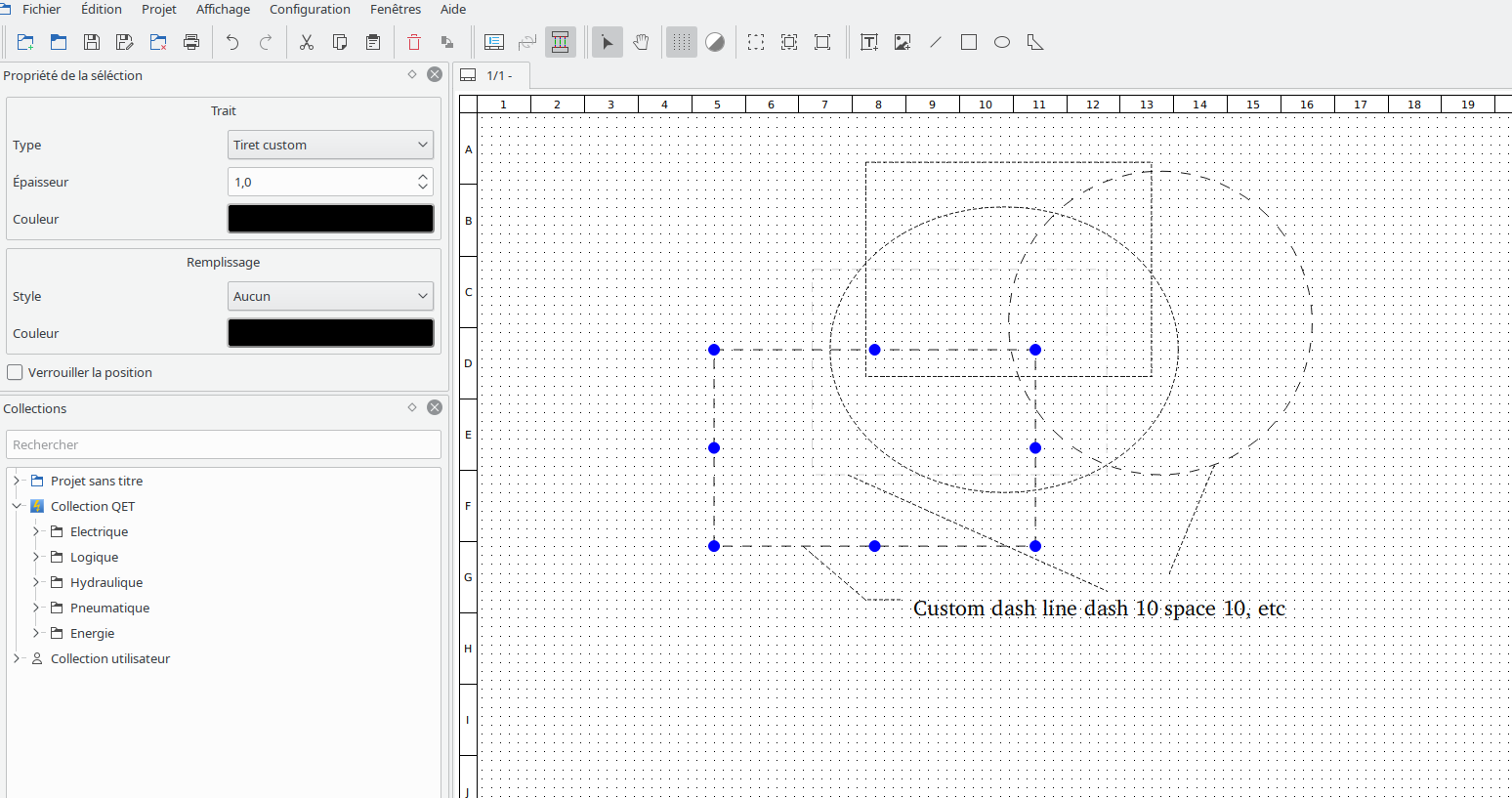This screenshot has width=1512, height=798.
Task: Print the diagram using the printer icon
Action: pos(191,42)
